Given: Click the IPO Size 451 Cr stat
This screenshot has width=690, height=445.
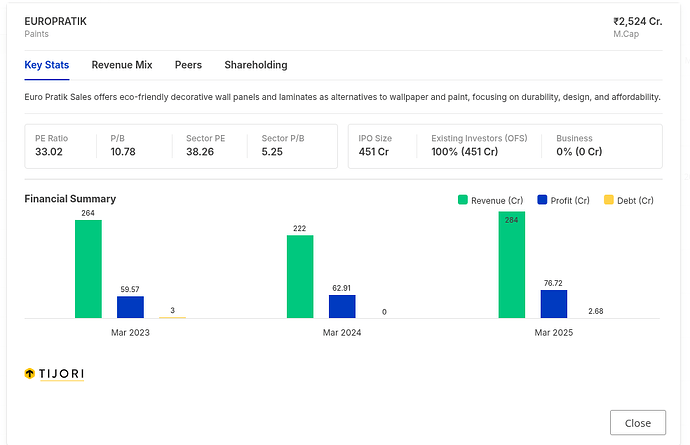Looking at the screenshot, I should pyautogui.click(x=375, y=152).
